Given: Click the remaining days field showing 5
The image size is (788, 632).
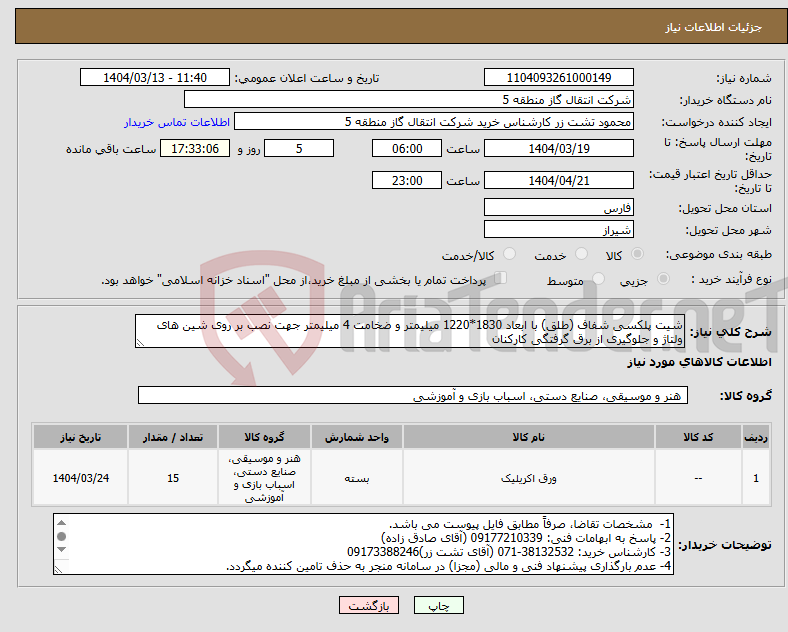Looking at the screenshot, I should [299, 148].
